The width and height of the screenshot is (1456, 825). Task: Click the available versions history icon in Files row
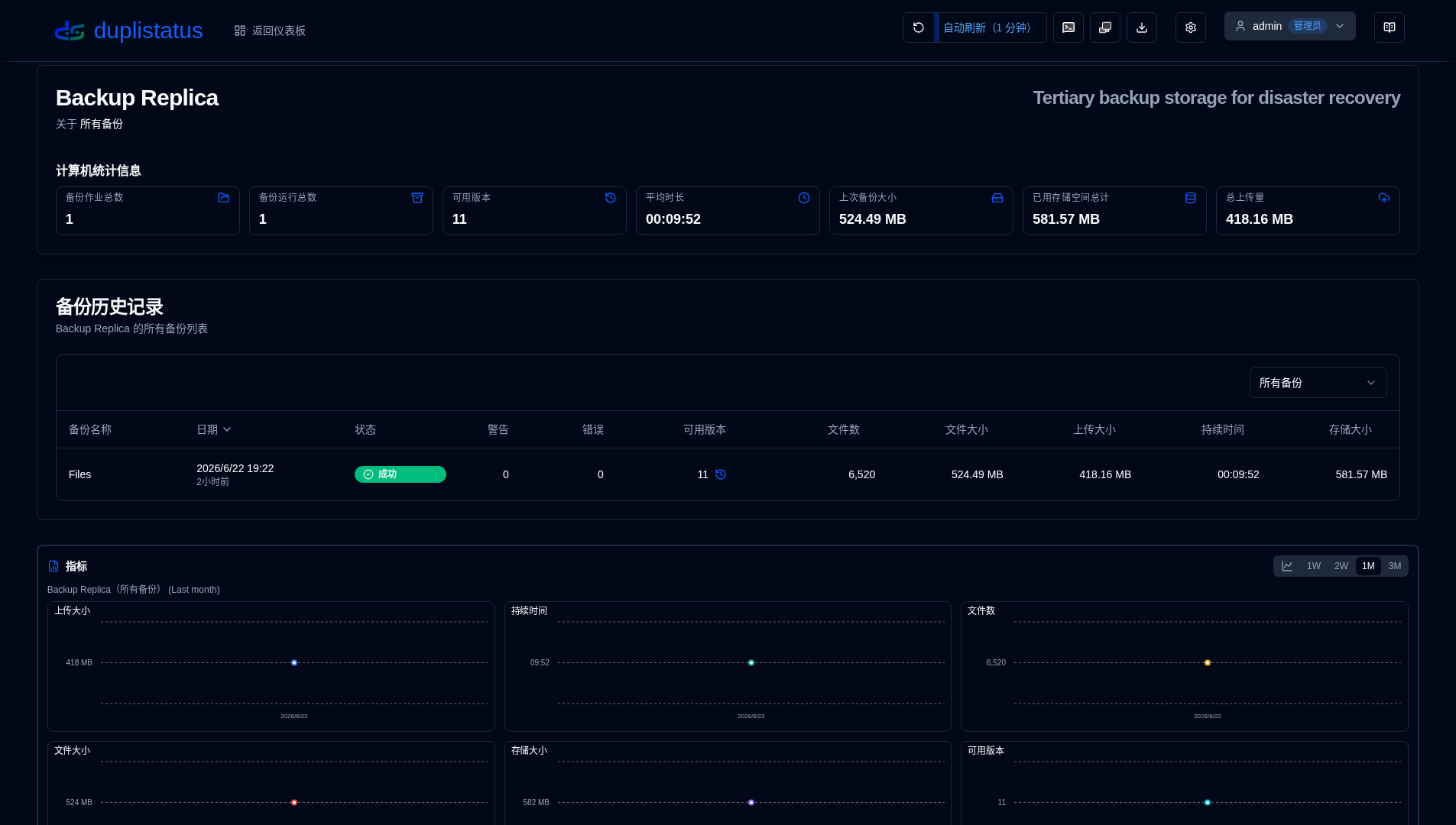[720, 474]
